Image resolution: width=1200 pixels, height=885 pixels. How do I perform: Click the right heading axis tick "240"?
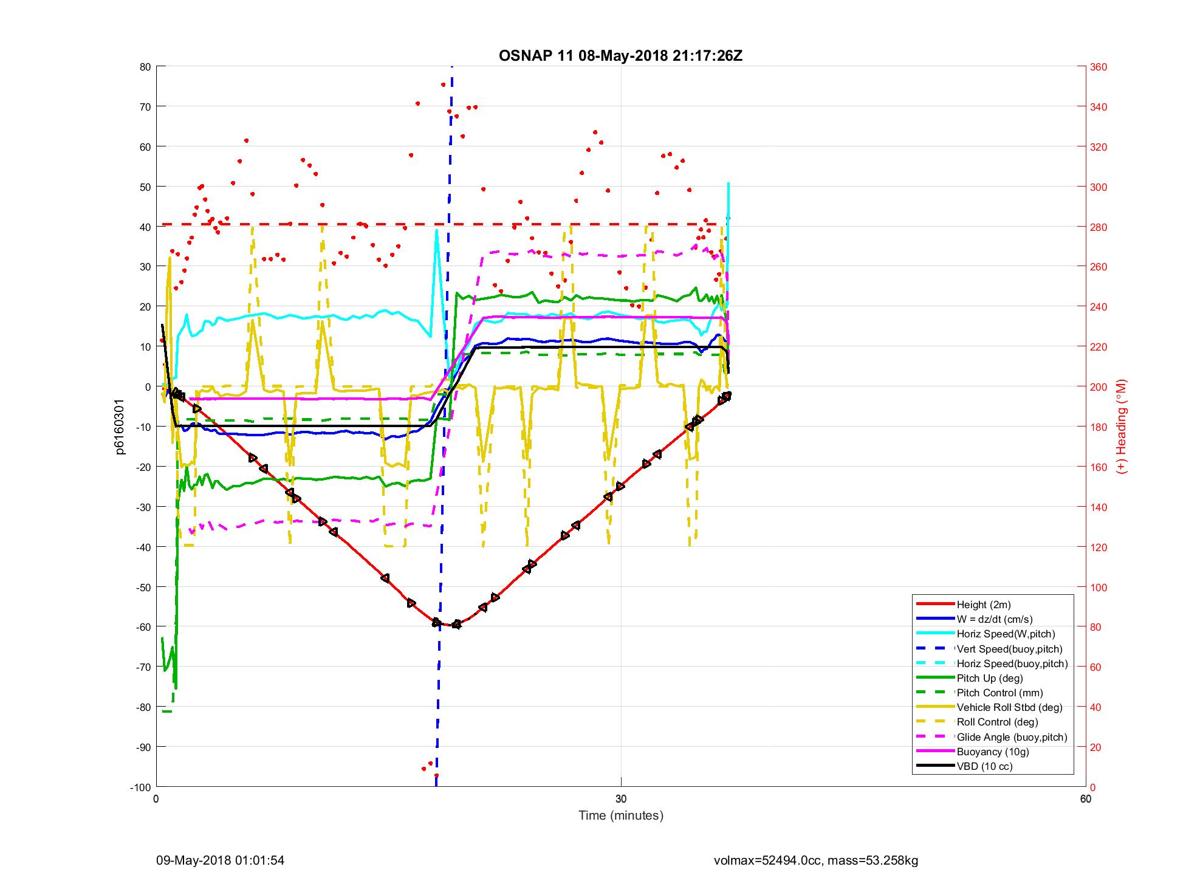pyautogui.click(x=1099, y=307)
